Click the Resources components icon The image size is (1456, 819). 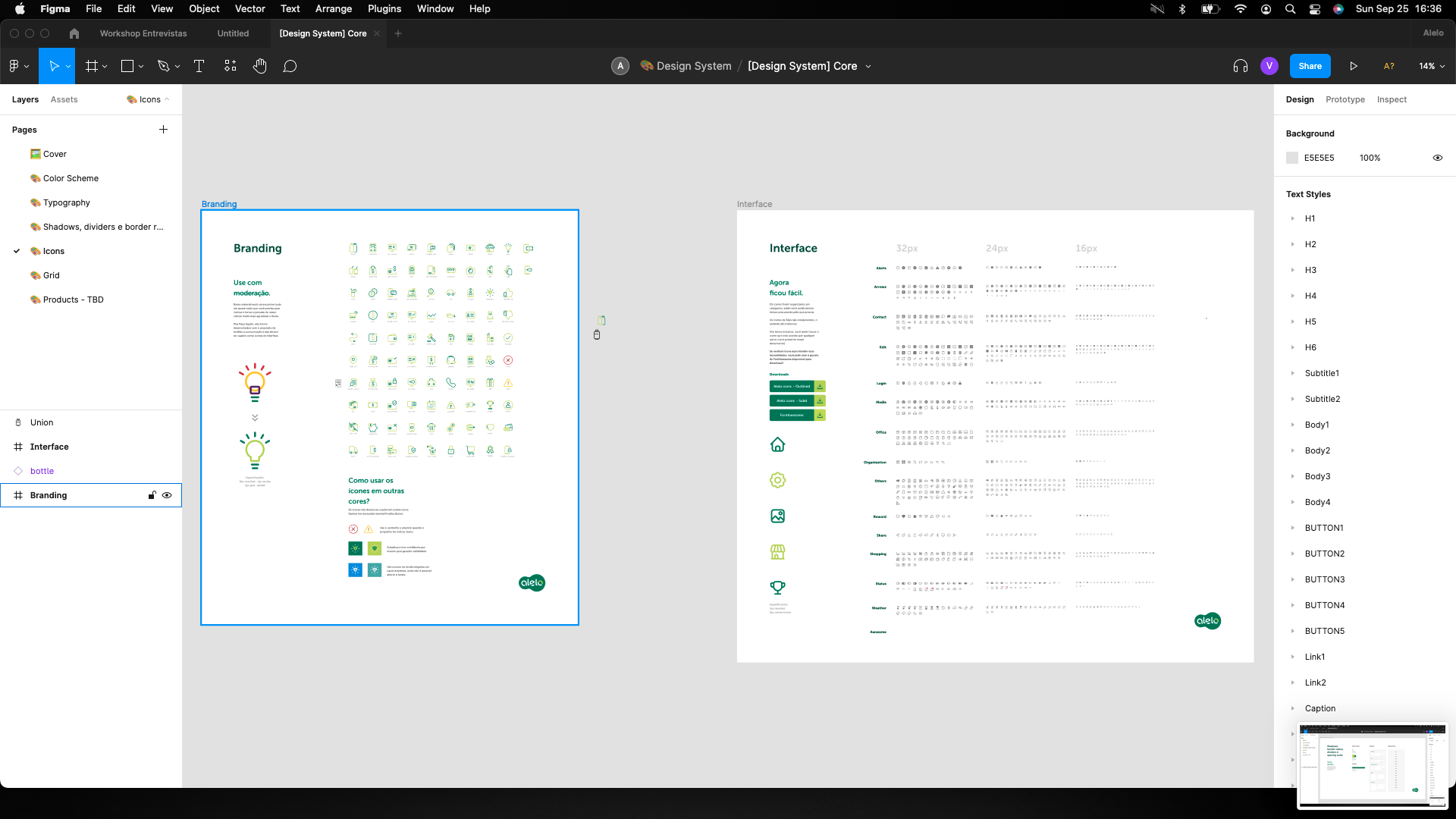(231, 66)
